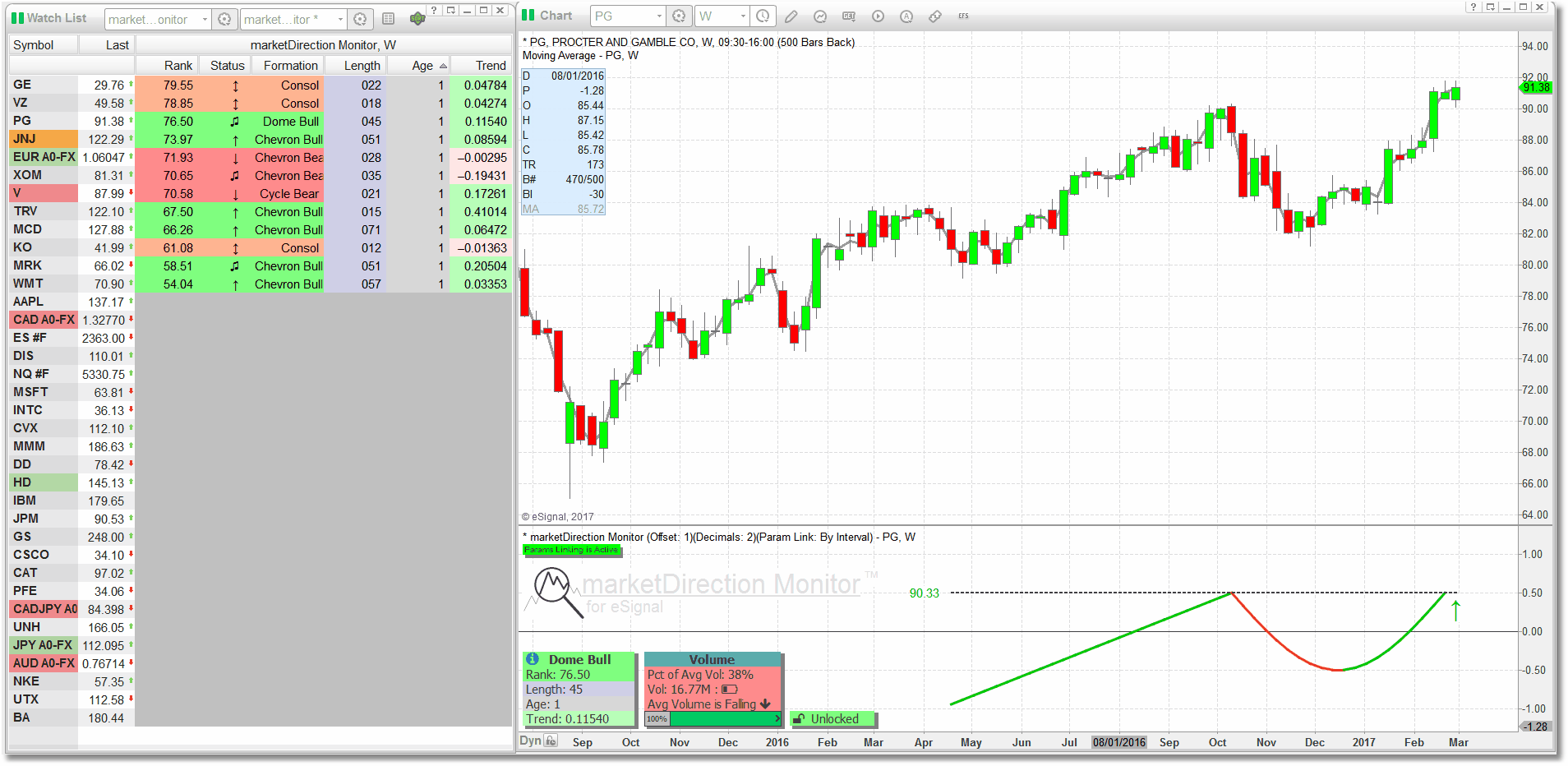Open the alerts circled-A icon

pos(906,16)
